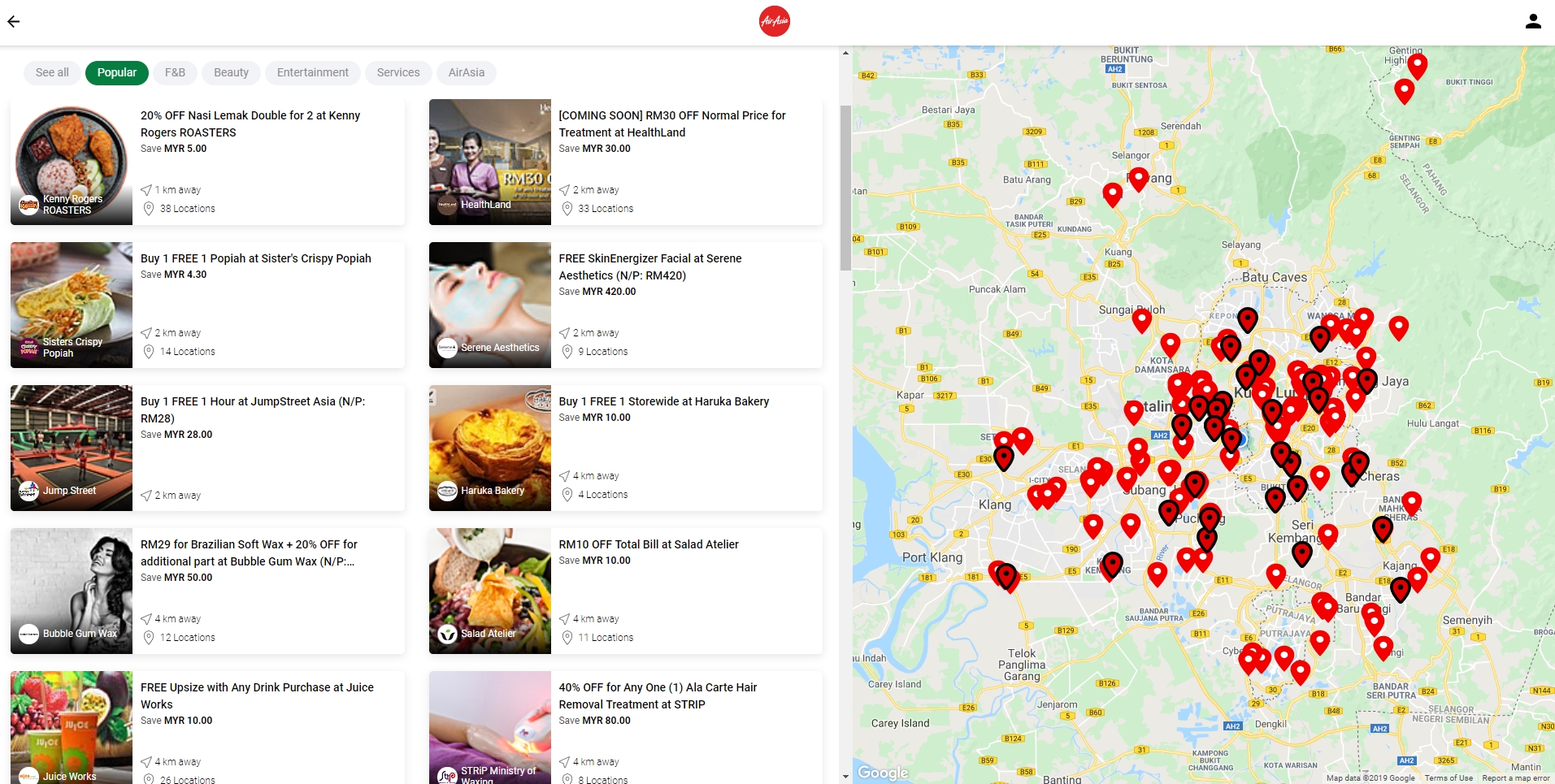Show the See all deals filter
The width and height of the screenshot is (1555, 784).
[52, 72]
